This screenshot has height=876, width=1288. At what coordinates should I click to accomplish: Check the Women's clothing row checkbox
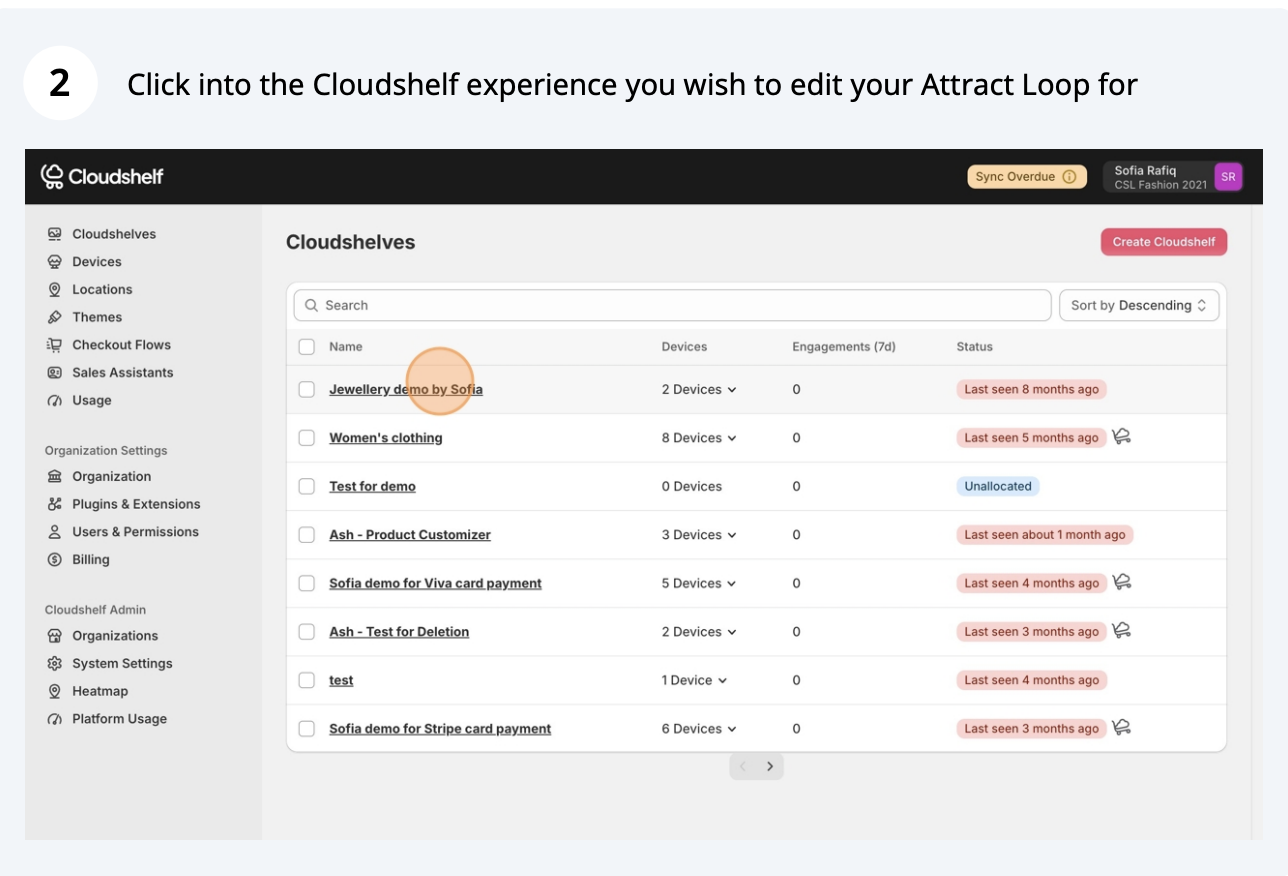(307, 438)
